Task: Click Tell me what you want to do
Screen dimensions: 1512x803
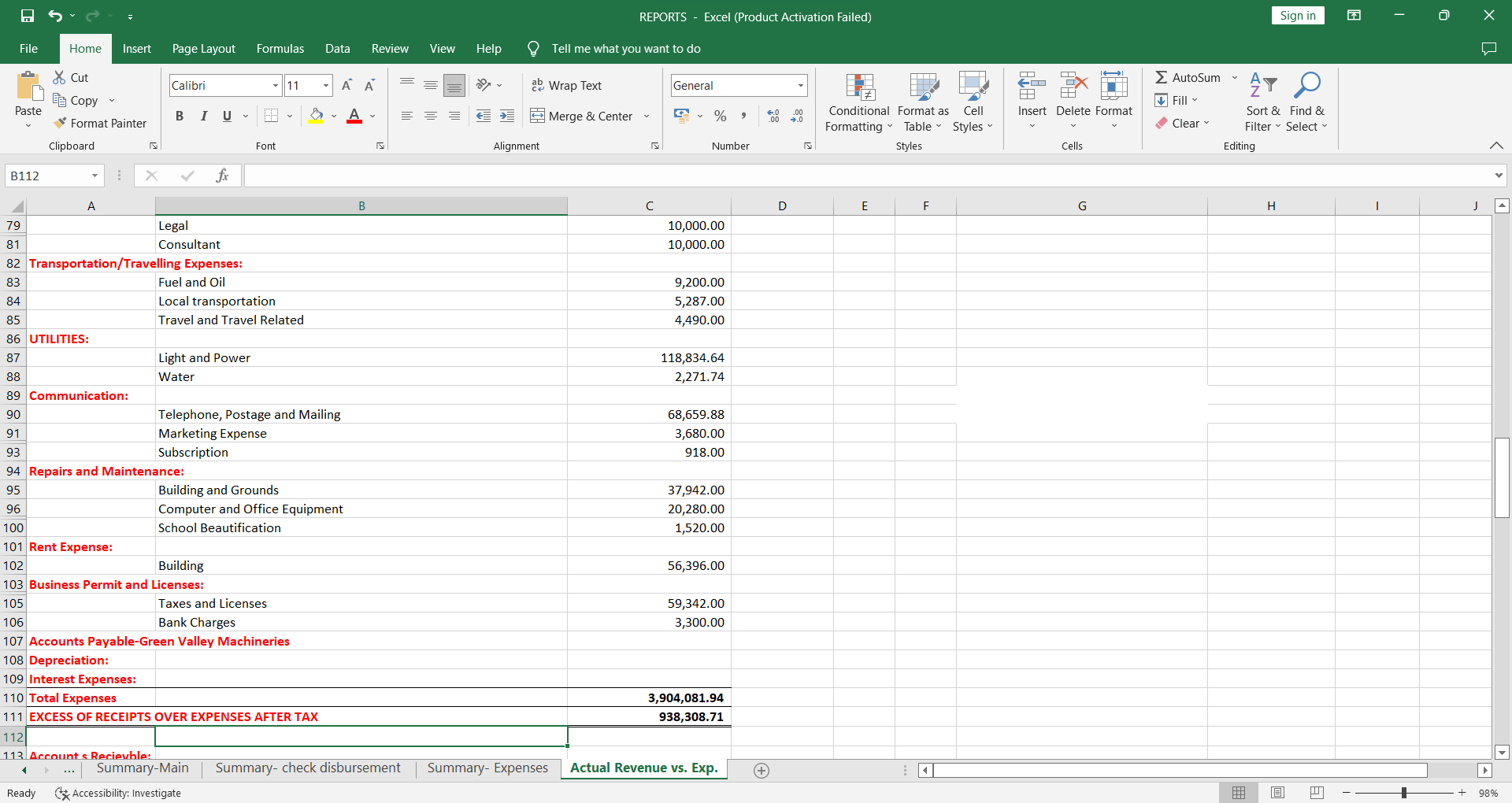Action: 626,49
